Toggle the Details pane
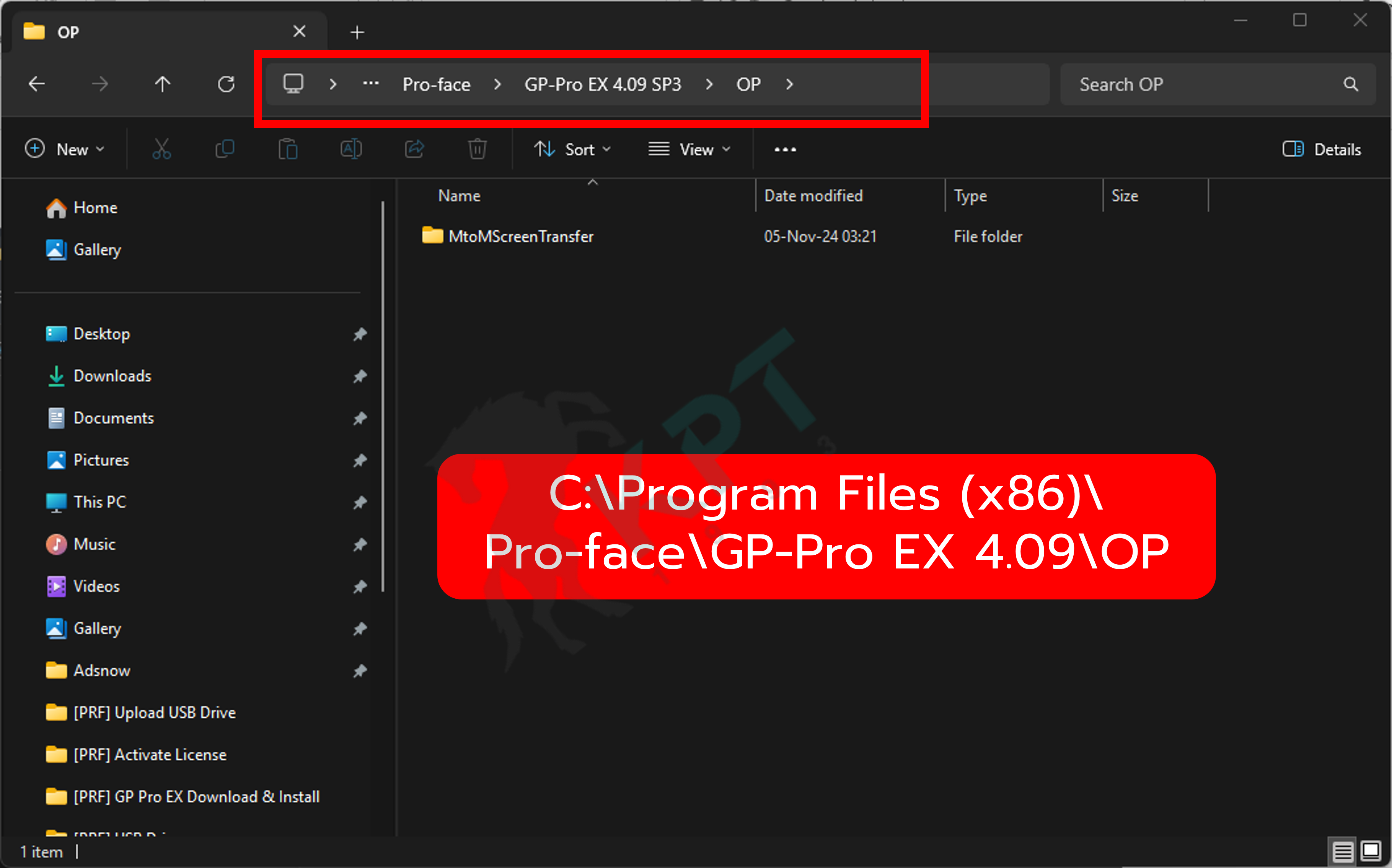 coord(1322,149)
